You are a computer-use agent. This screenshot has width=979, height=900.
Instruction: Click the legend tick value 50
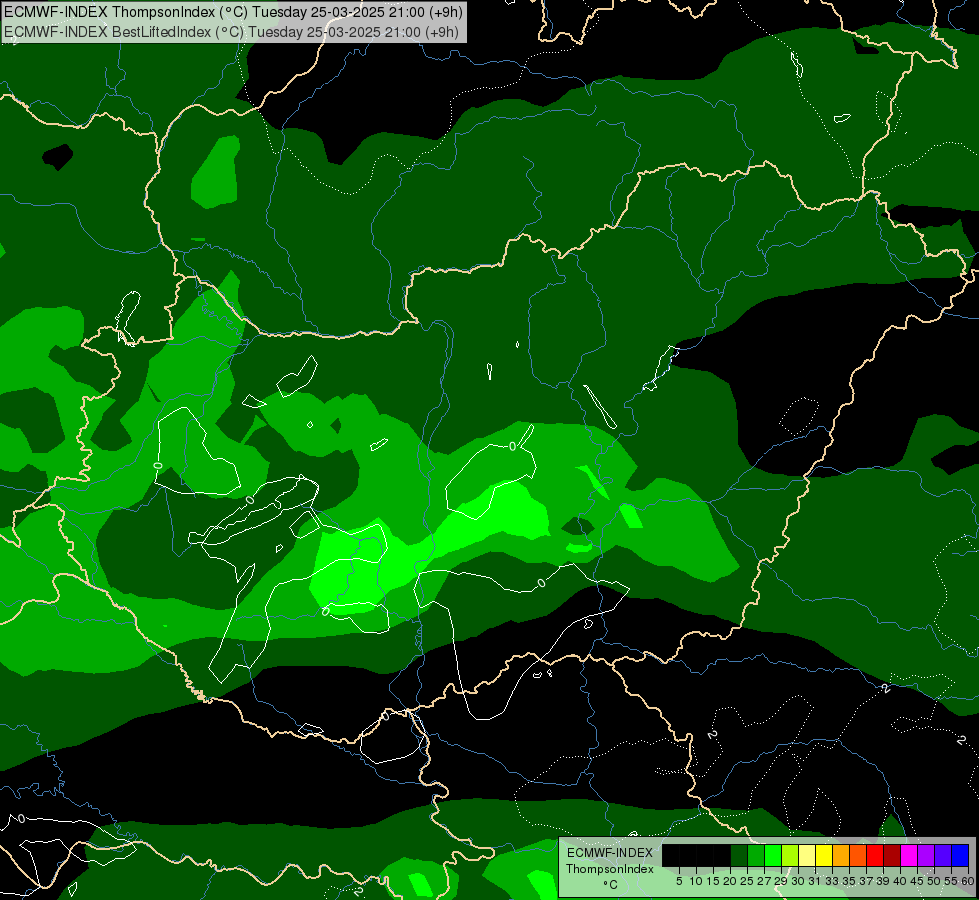point(935,881)
